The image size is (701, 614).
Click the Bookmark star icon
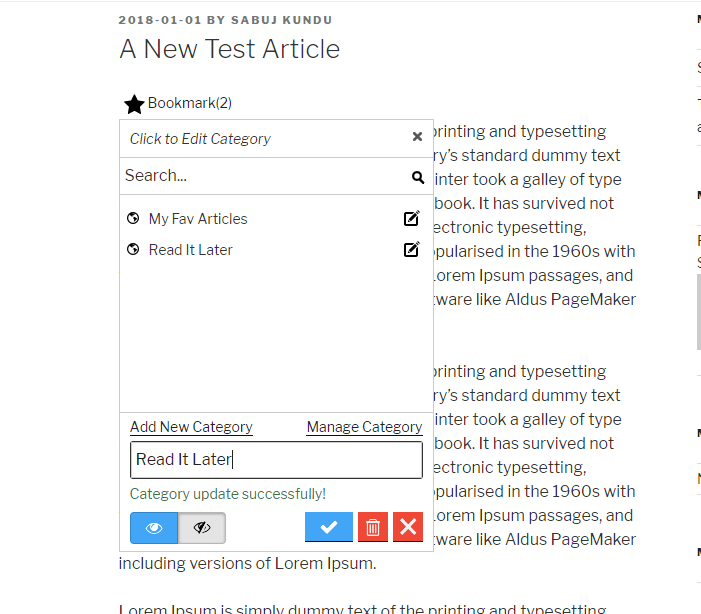click(x=134, y=104)
